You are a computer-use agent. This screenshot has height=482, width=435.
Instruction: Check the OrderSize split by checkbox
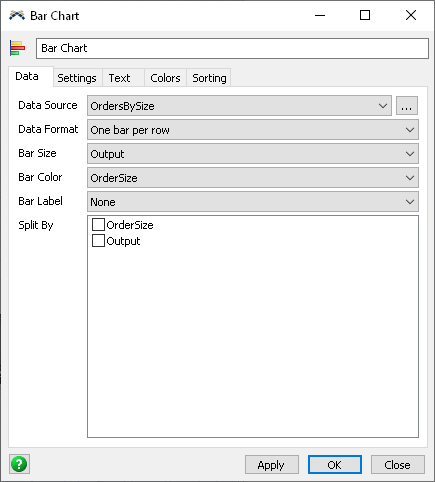(x=98, y=225)
